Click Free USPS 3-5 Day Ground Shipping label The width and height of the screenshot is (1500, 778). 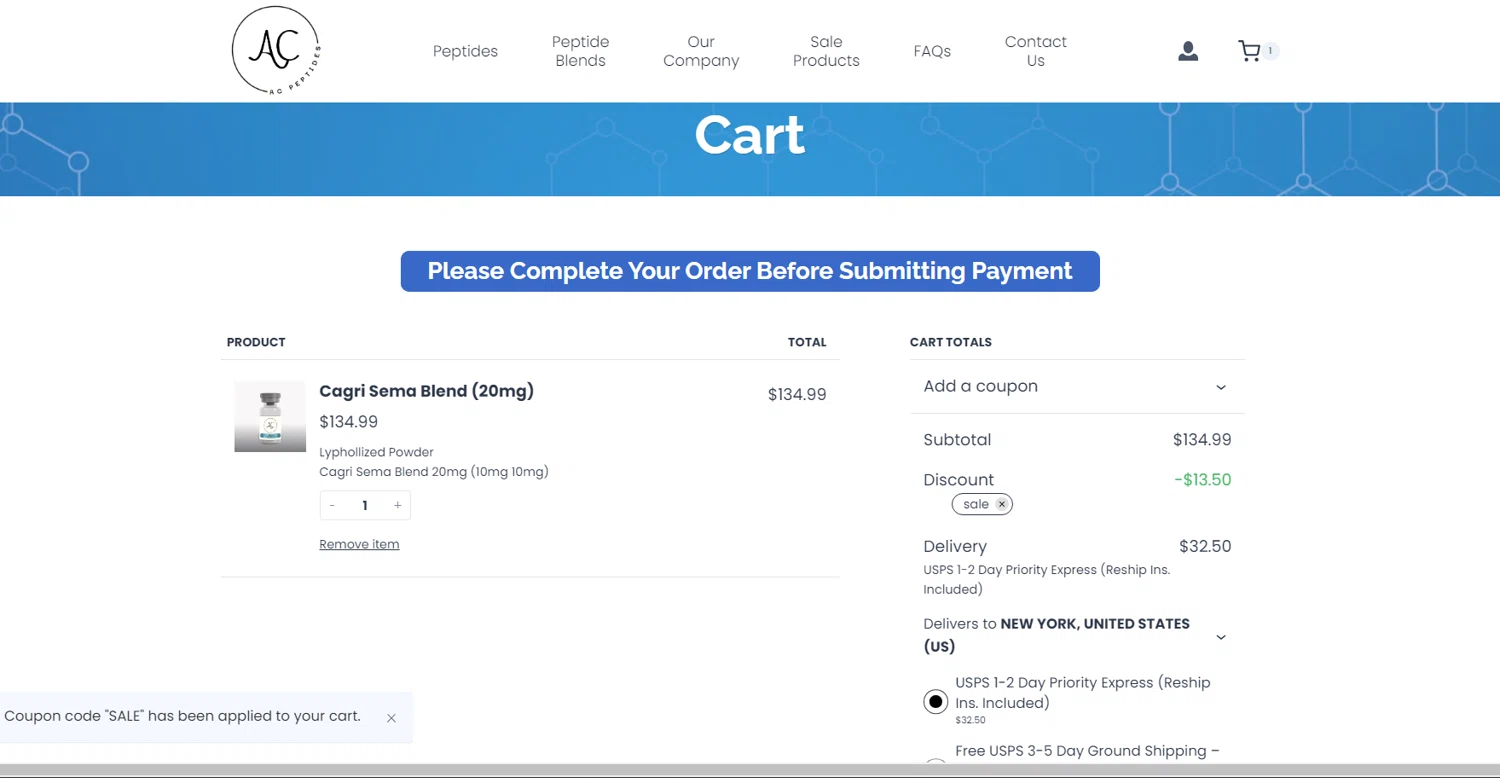1087,751
